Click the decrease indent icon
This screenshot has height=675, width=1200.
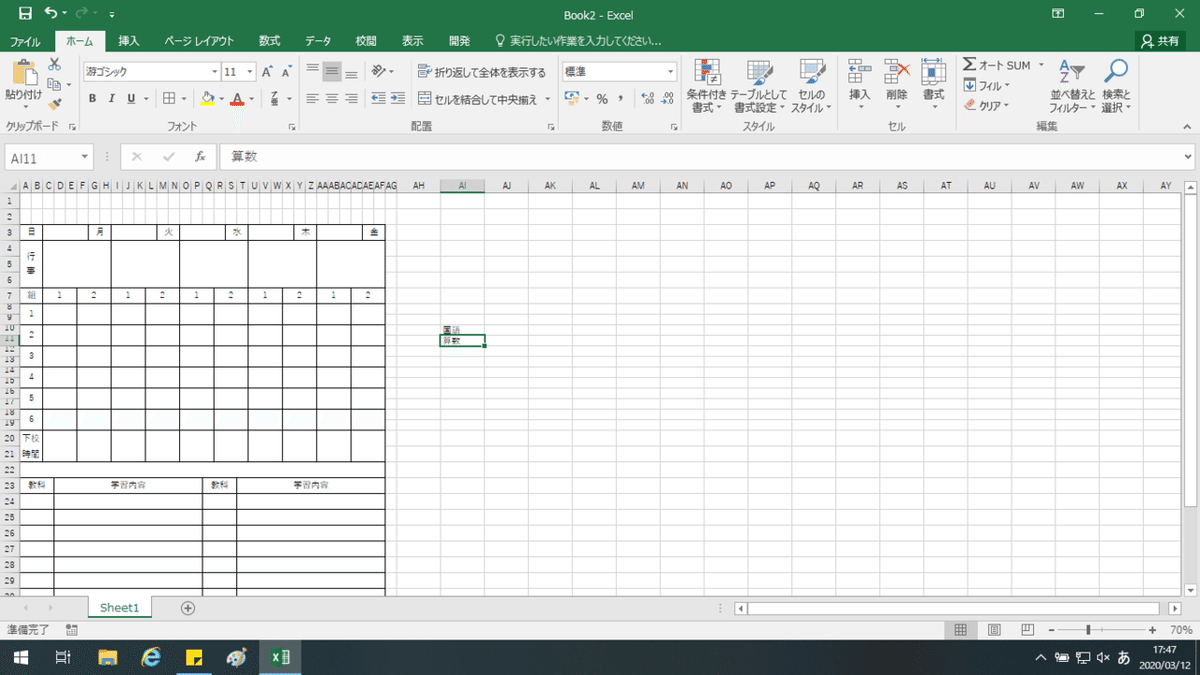pos(378,98)
